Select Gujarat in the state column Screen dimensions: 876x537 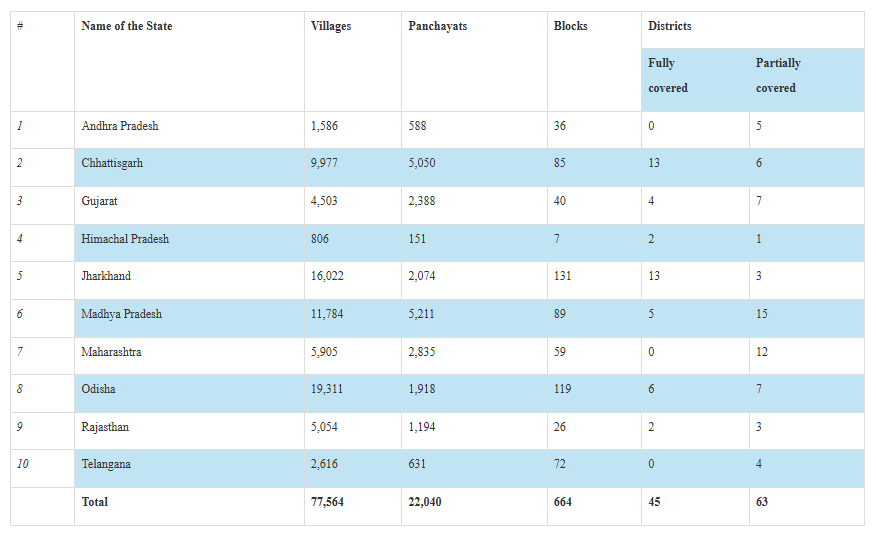pyautogui.click(x=99, y=201)
